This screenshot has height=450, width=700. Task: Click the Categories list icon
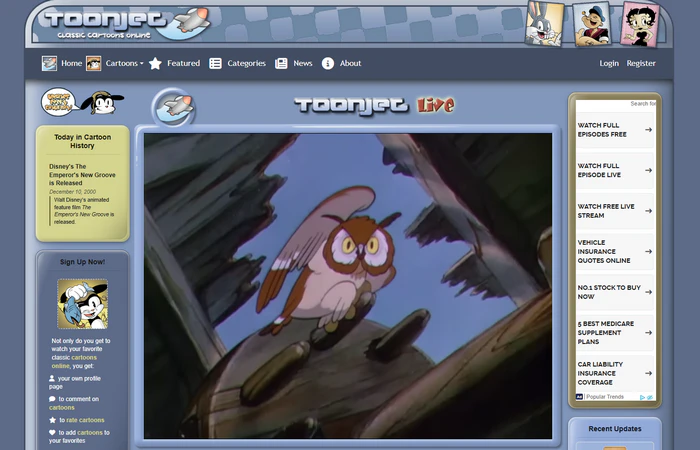click(x=216, y=63)
